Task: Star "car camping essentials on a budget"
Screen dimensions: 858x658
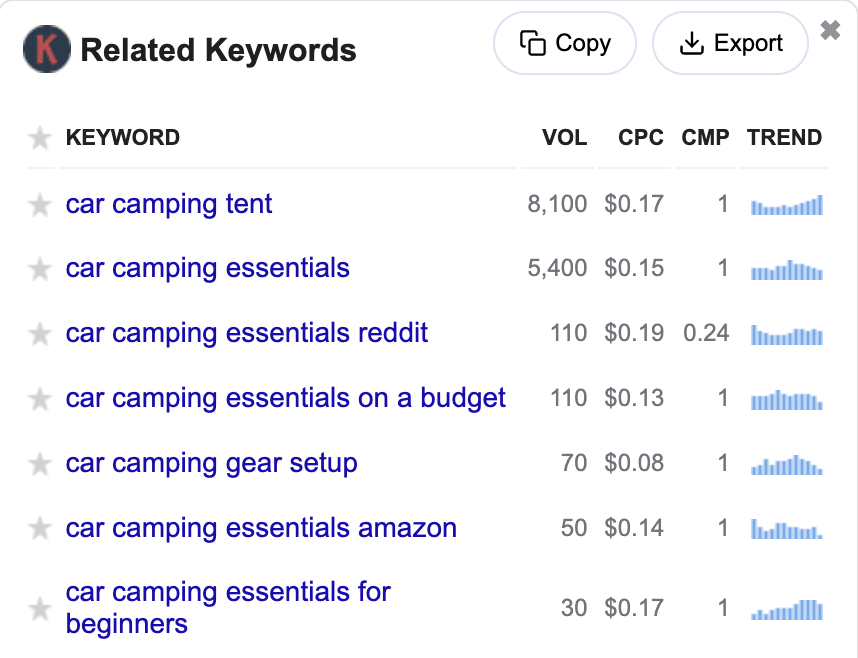Action: [40, 399]
